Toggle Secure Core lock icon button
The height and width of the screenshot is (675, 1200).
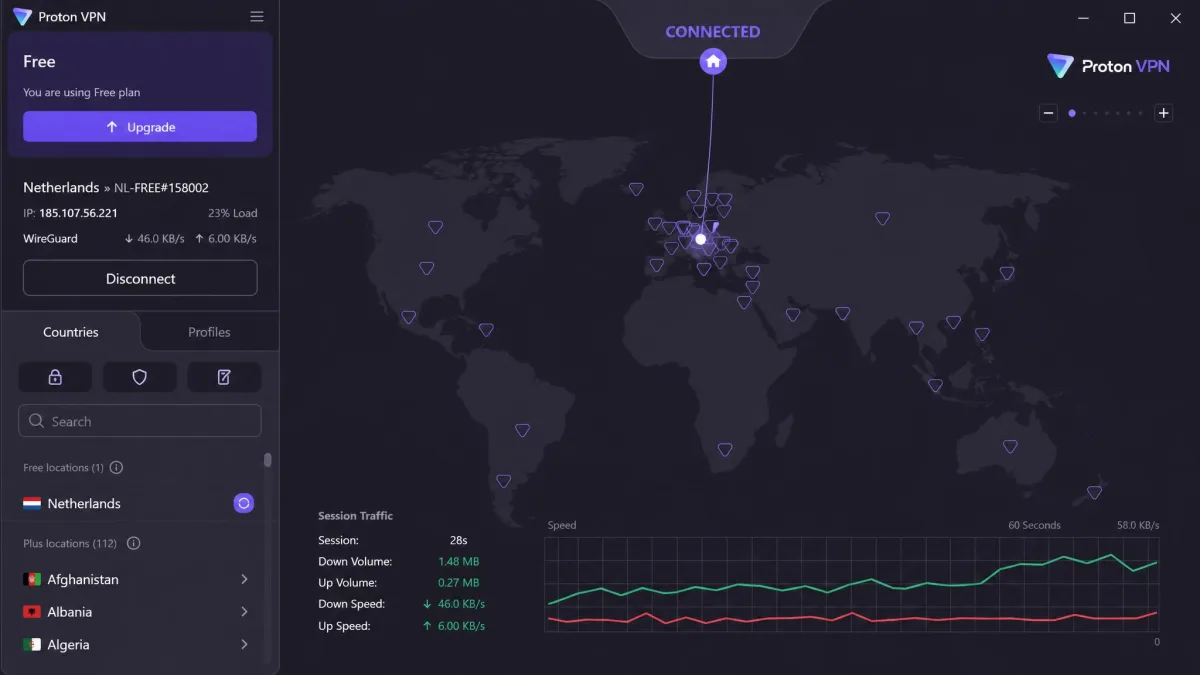pyautogui.click(x=55, y=377)
